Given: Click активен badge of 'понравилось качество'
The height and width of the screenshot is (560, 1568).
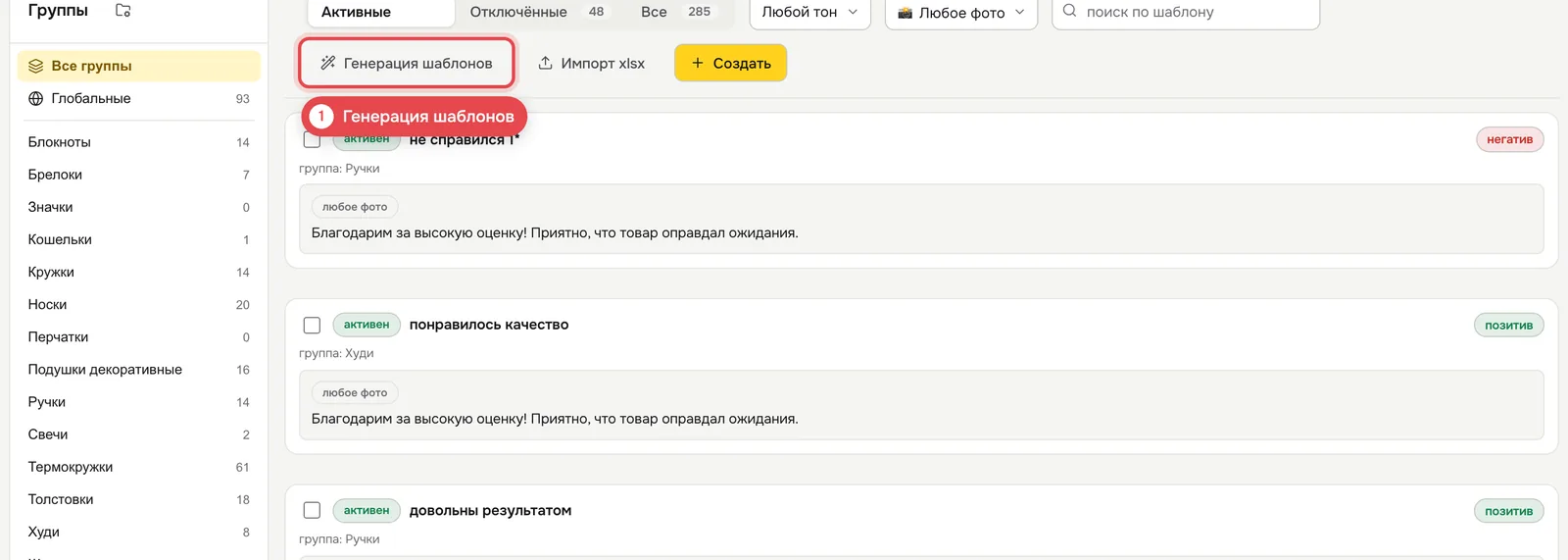Looking at the screenshot, I should [x=367, y=325].
